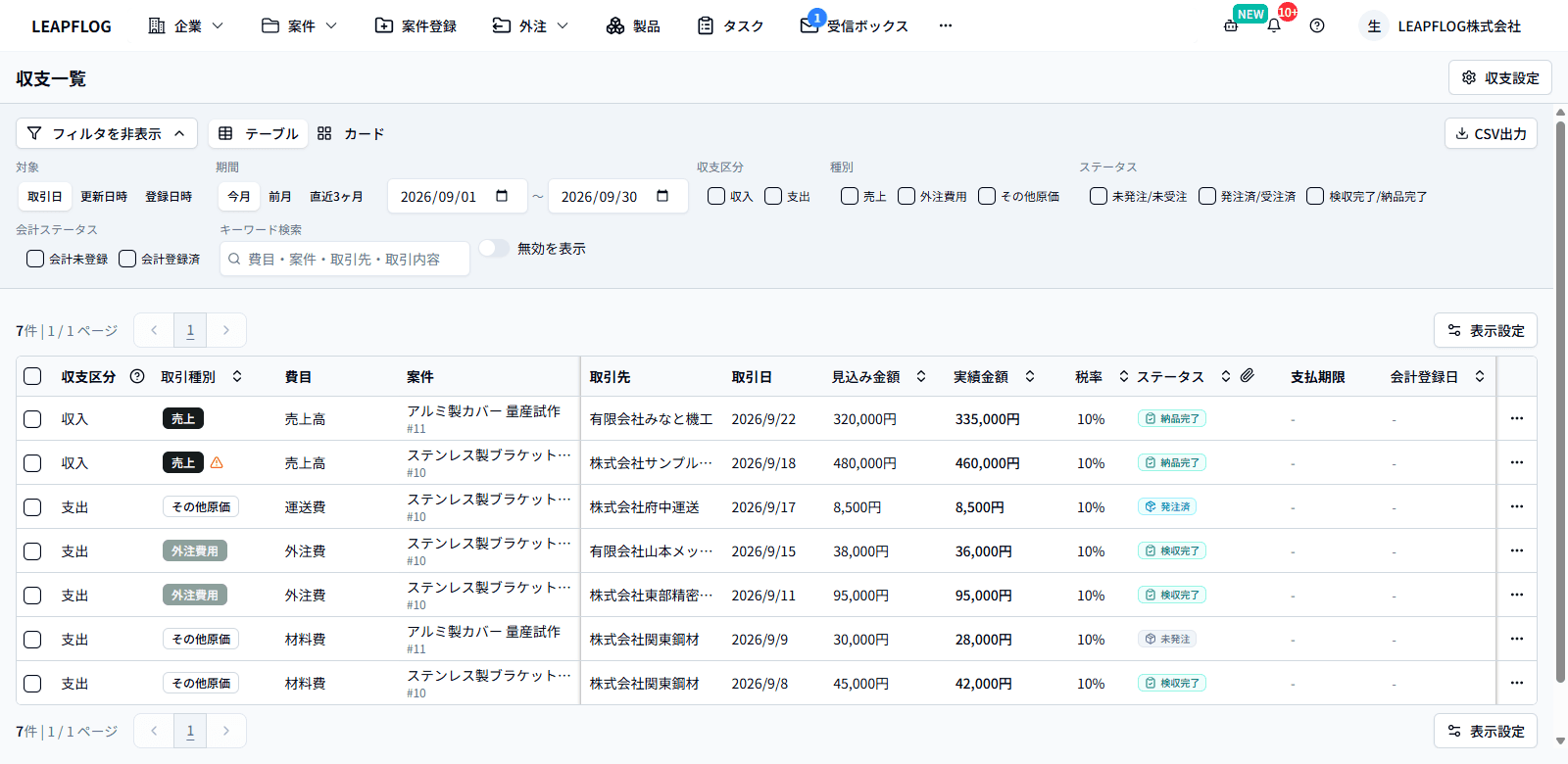
Task: Check the 会計未登録 checkbox
Action: (x=35, y=259)
